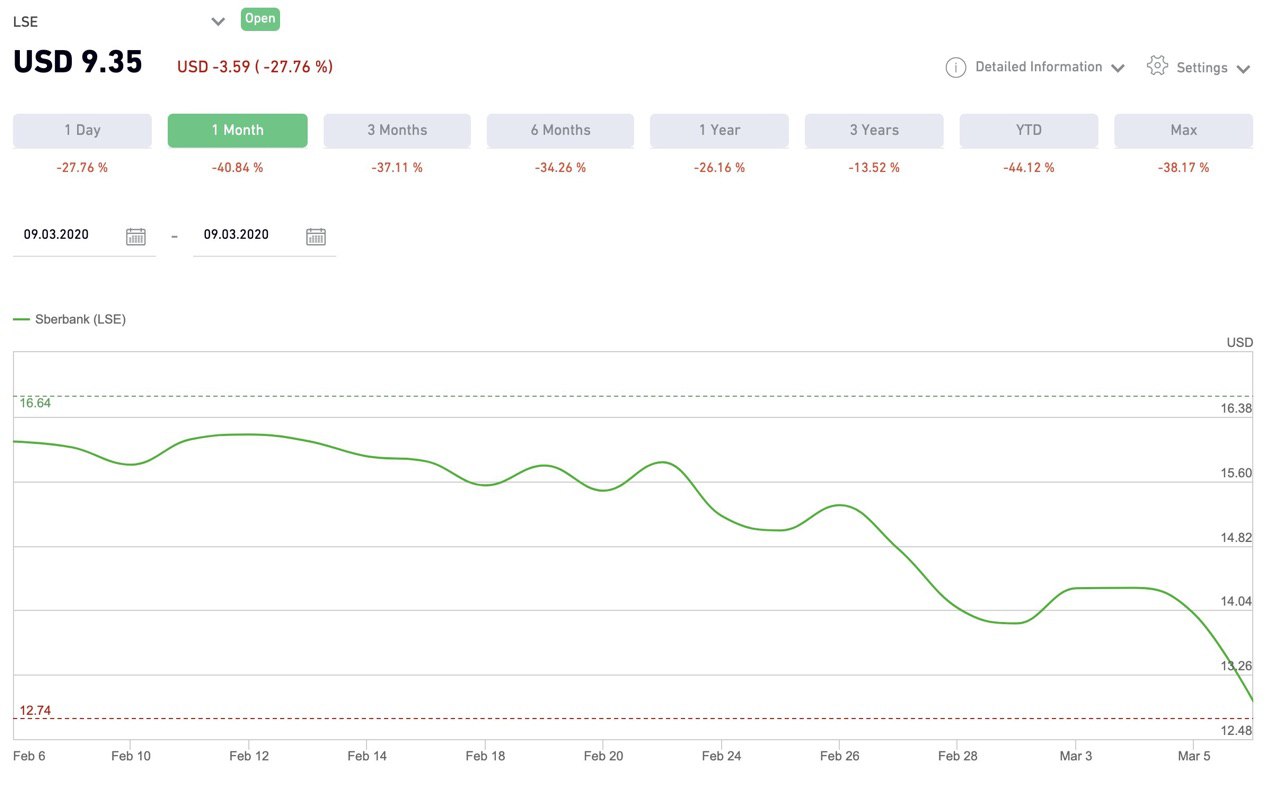This screenshot has width=1280, height=785.
Task: Click the end date input field
Action: pyautogui.click(x=246, y=235)
